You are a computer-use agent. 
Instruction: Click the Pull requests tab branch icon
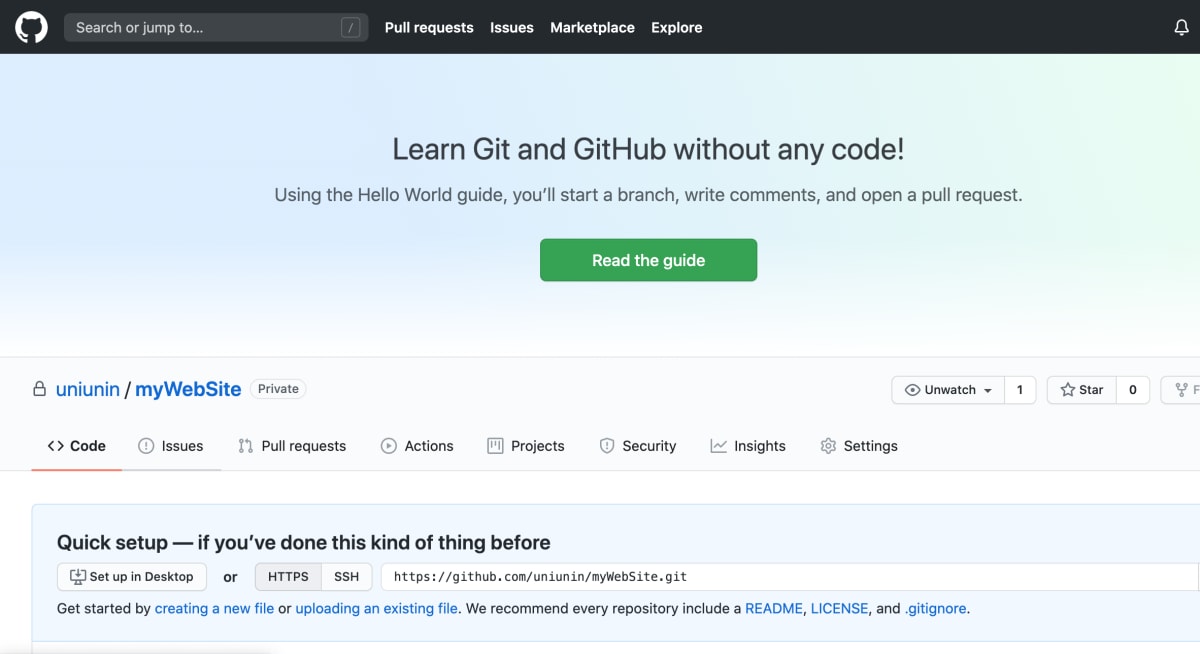[245, 446]
